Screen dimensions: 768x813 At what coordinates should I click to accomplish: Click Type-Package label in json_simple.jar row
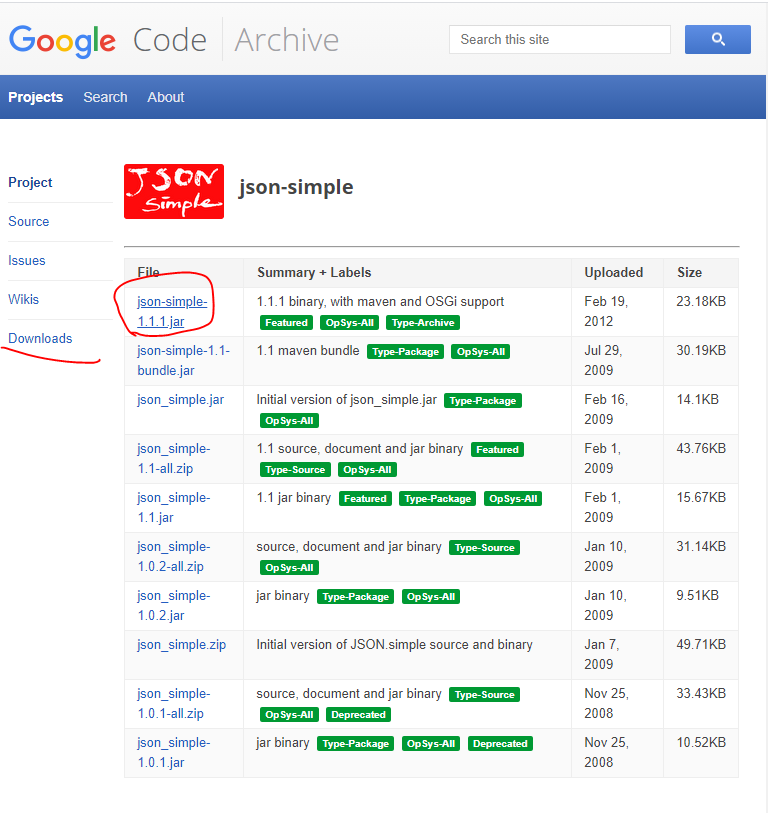483,401
